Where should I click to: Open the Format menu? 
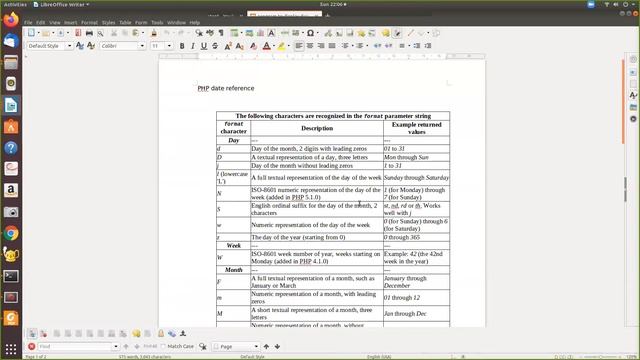click(x=89, y=22)
